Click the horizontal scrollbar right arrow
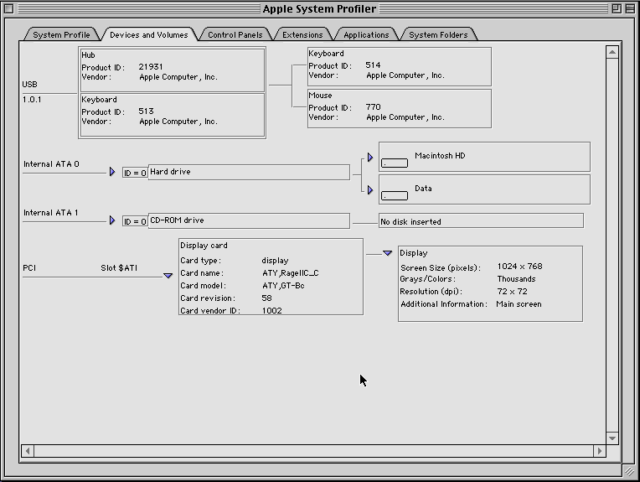Viewport: 640px width, 482px height. [599, 451]
